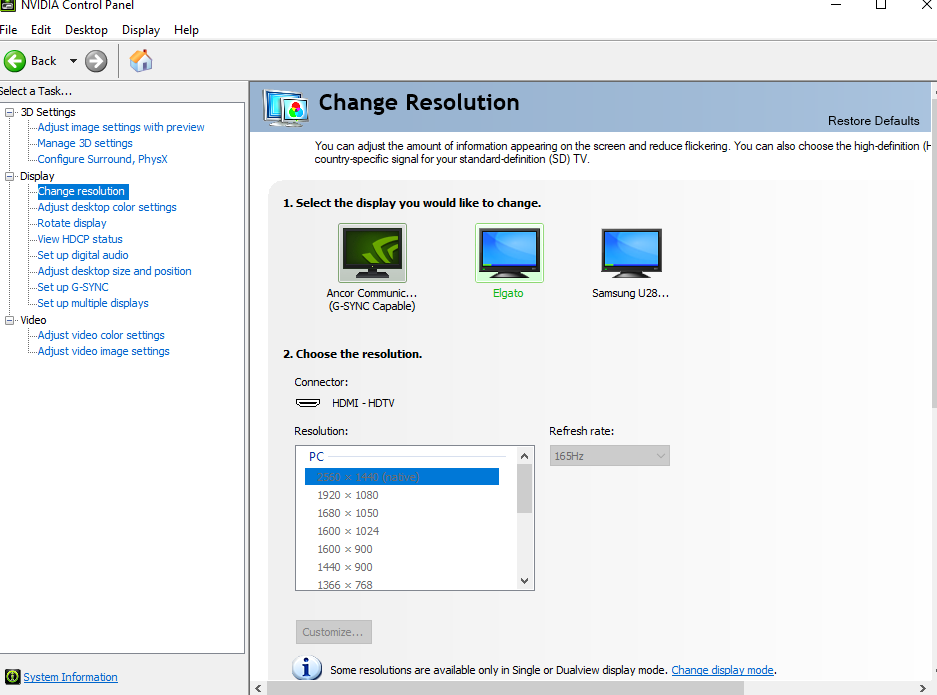
Task: Open Manage 3D settings
Action: pos(85,143)
